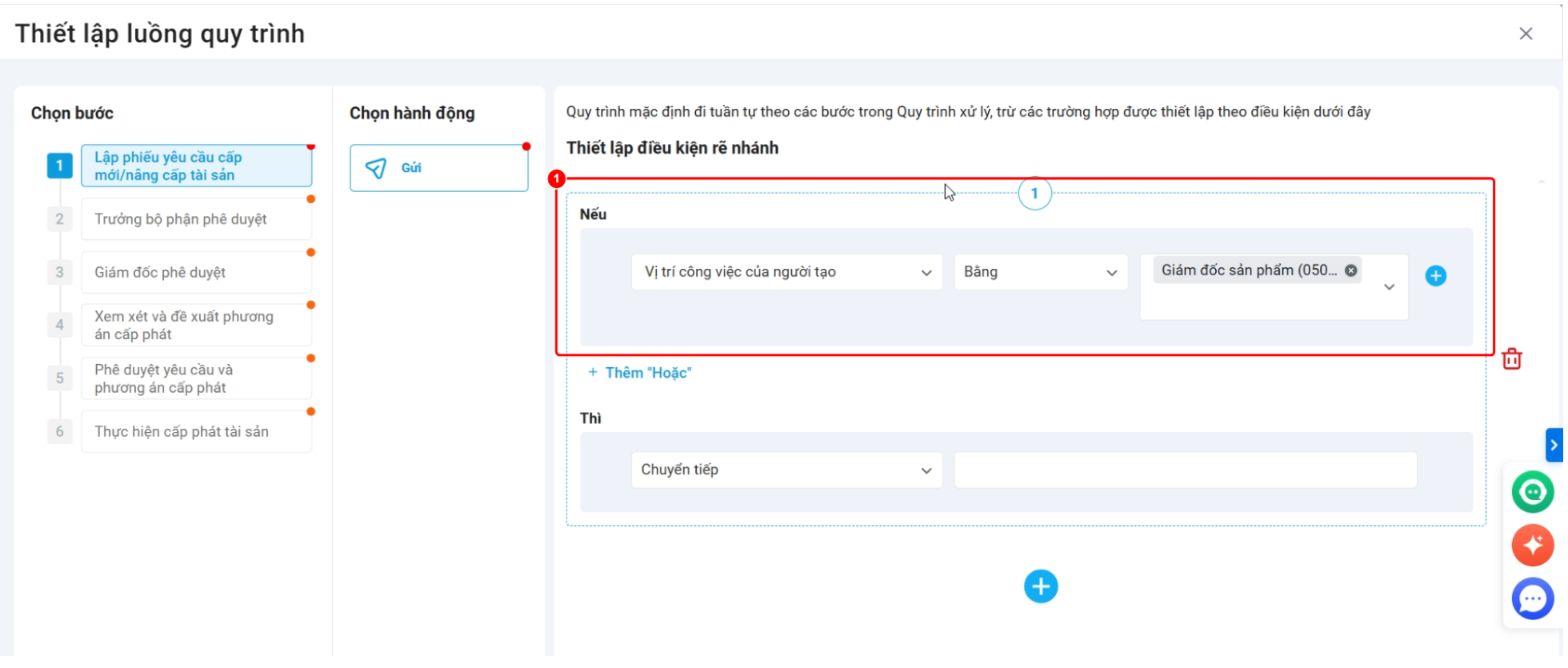Remove the Giám đốc sản phẩm tag
This screenshot has width=1568, height=668.
point(1350,270)
